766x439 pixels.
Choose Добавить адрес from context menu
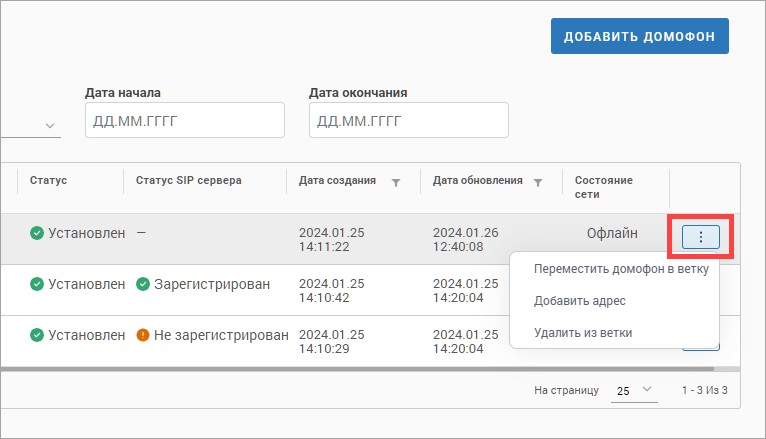[580, 300]
